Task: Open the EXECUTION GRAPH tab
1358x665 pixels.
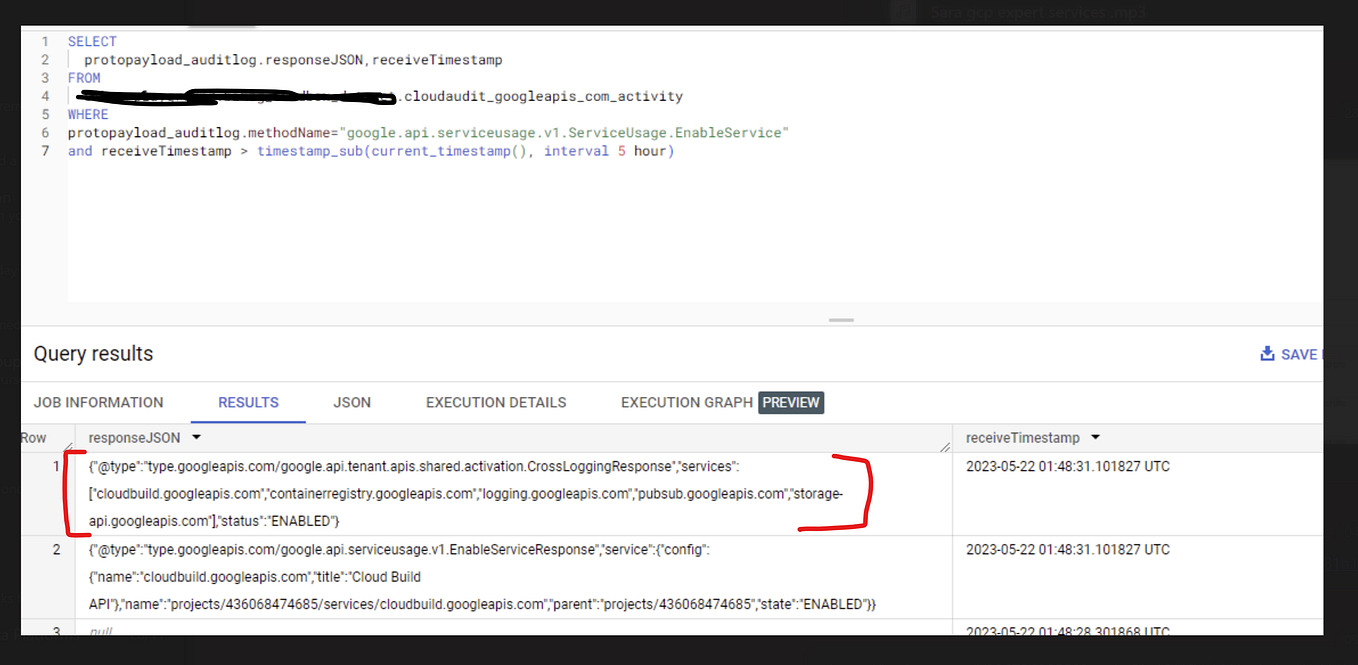Action: pos(687,402)
